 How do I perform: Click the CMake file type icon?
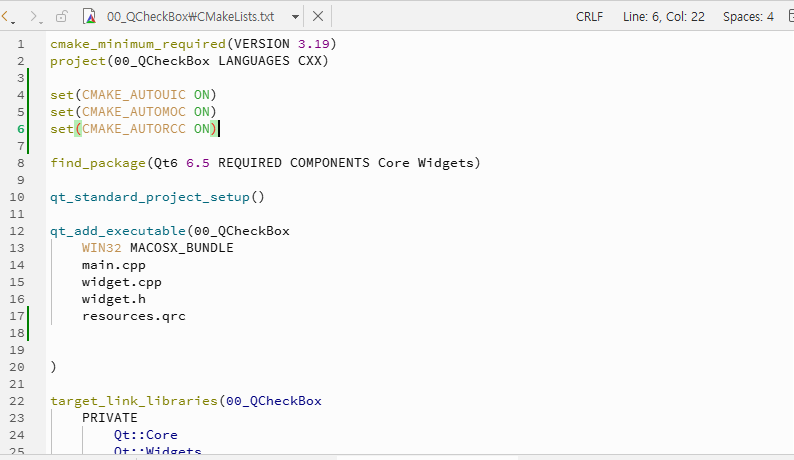tap(90, 17)
